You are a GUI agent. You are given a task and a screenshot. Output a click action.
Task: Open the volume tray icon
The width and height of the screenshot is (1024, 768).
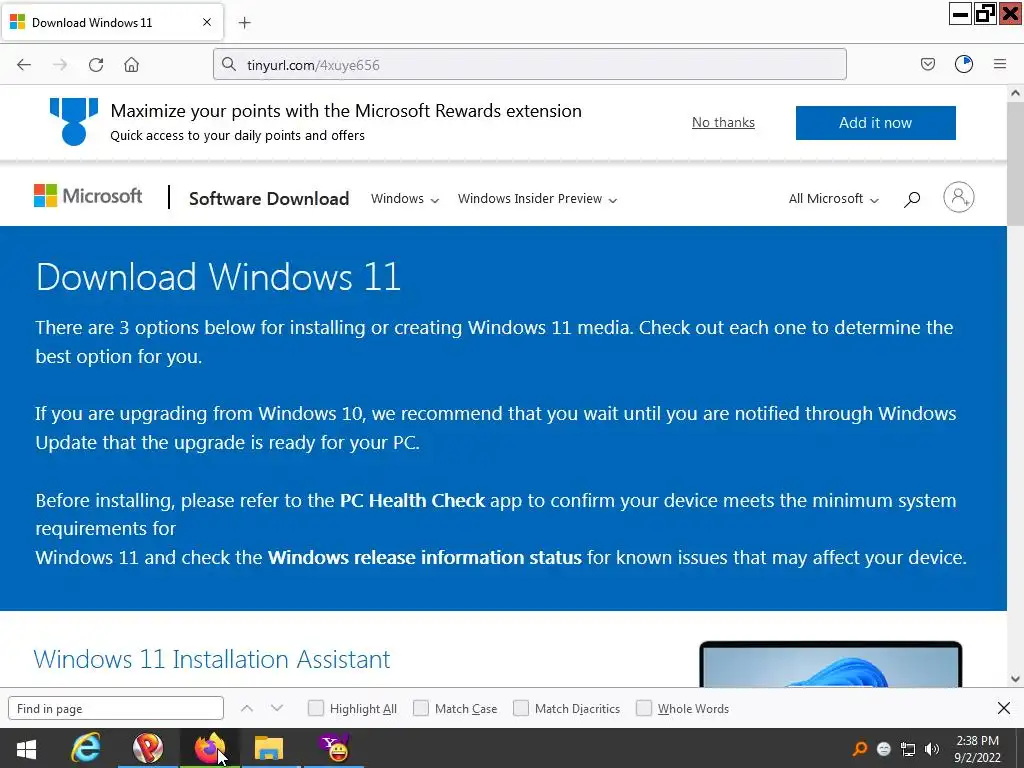(932, 749)
